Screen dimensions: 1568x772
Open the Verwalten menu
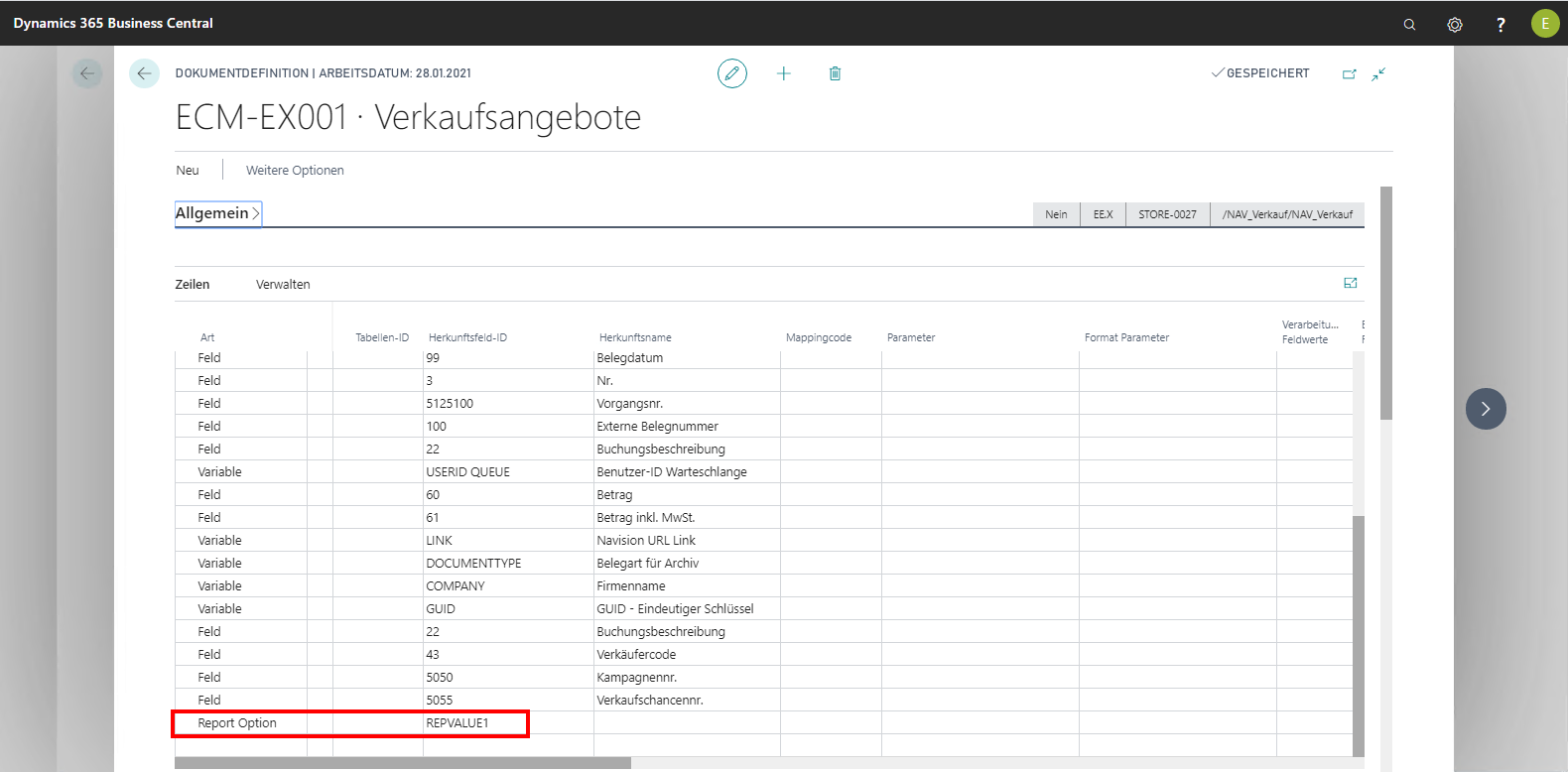[283, 285]
